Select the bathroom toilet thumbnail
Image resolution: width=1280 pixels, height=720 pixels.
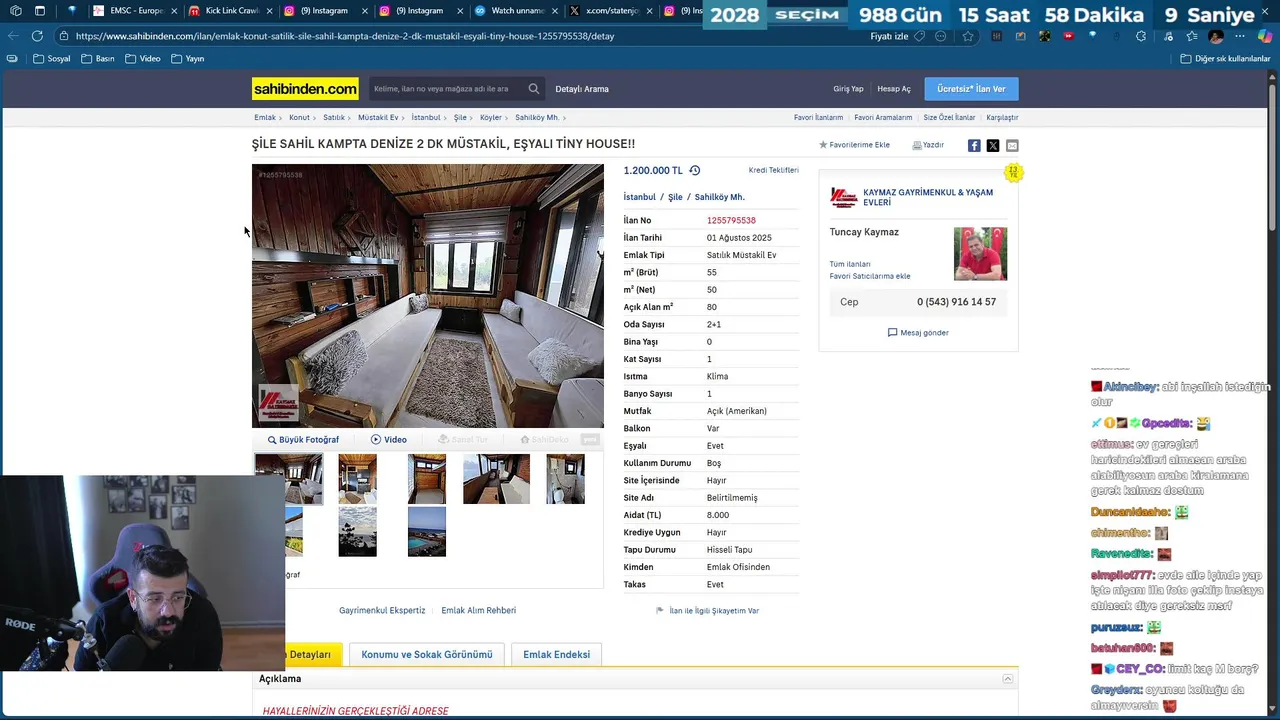tap(565, 479)
